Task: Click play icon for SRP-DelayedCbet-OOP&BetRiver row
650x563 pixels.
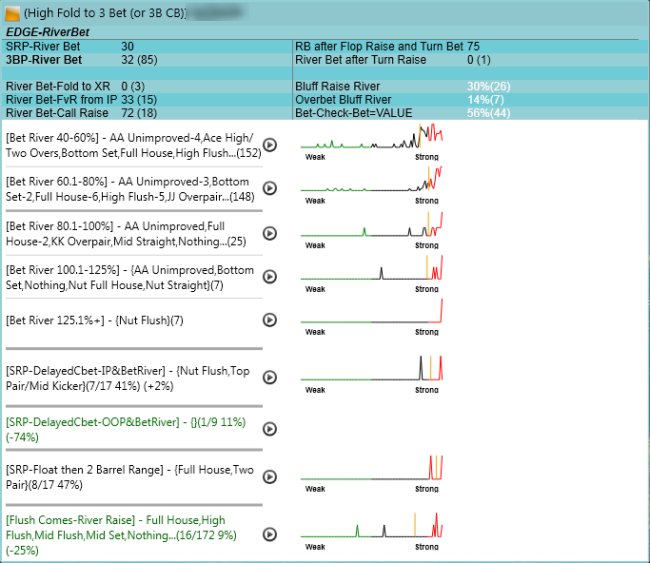Action: pos(269,429)
